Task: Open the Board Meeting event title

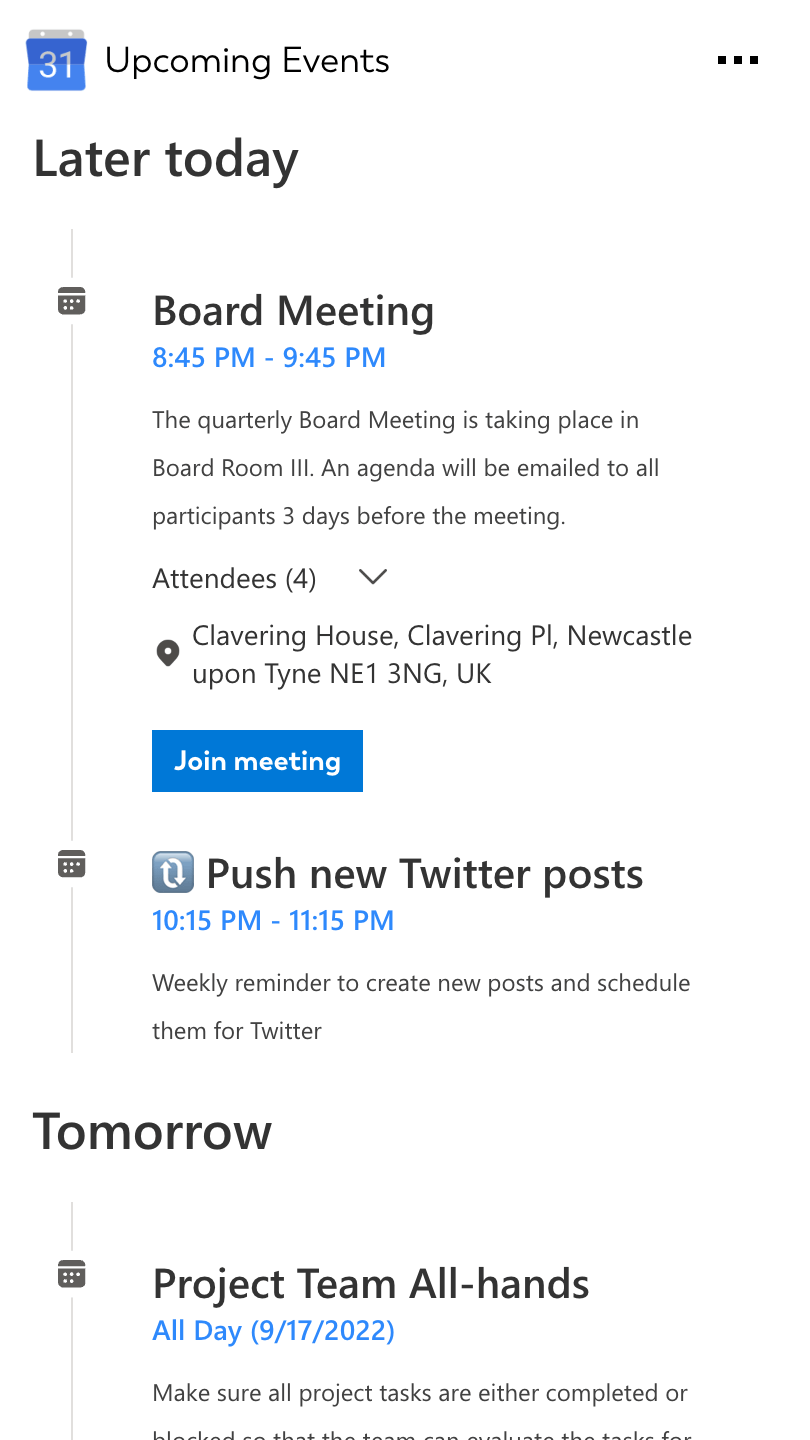Action: click(293, 311)
